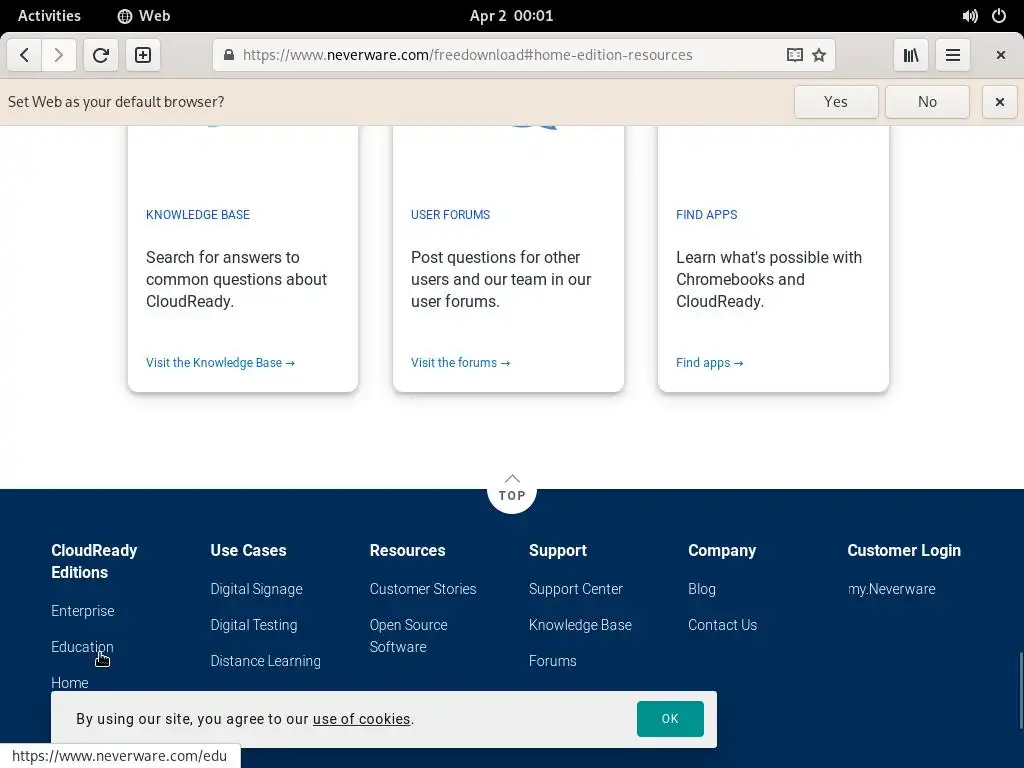Open the Web application menu
The width and height of the screenshot is (1024, 768).
pyautogui.click(x=144, y=16)
